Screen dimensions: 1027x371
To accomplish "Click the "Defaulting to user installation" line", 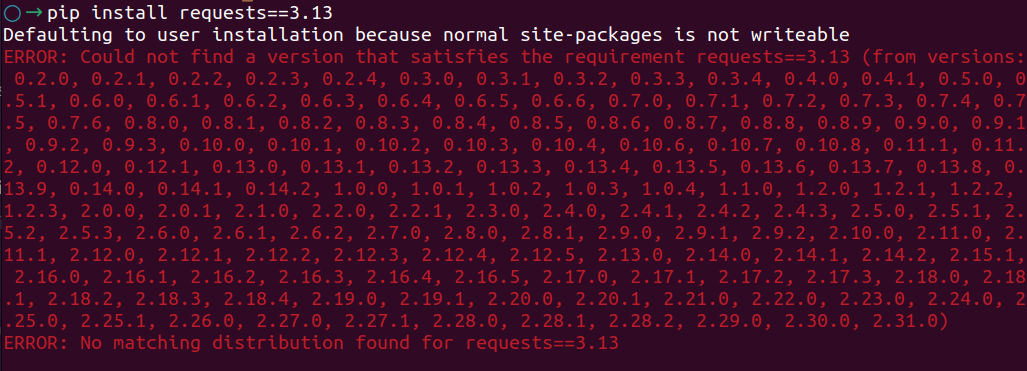I will (x=426, y=35).
